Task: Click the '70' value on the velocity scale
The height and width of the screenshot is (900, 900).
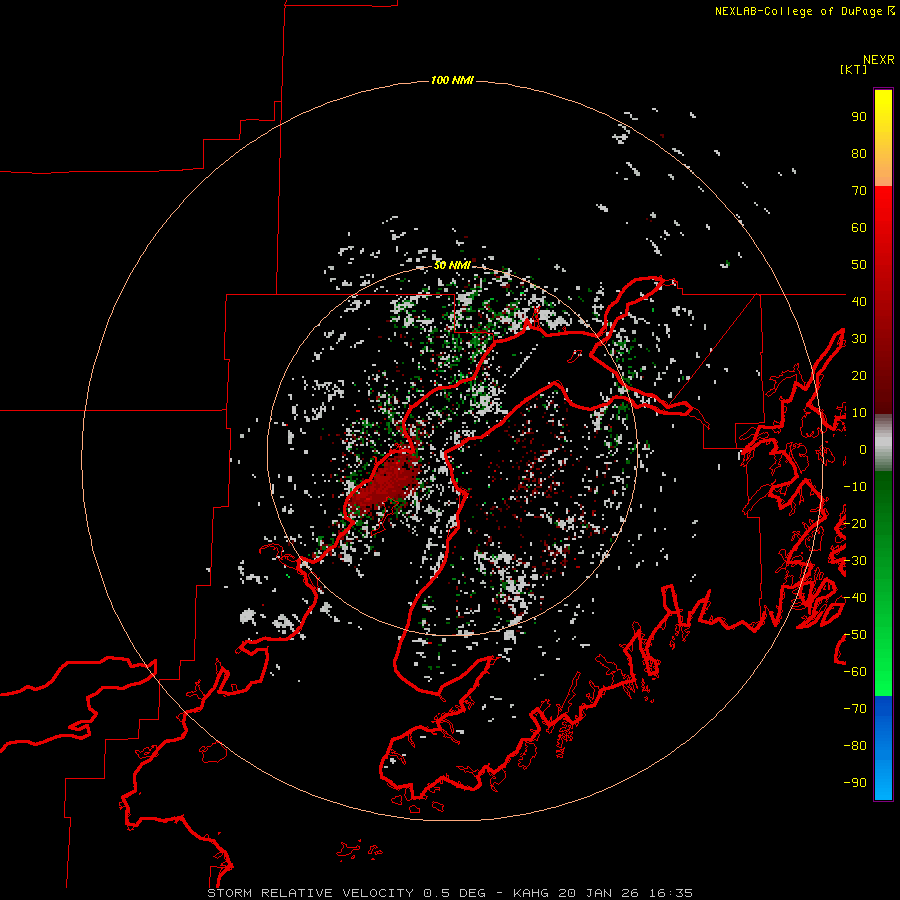Action: pos(859,191)
